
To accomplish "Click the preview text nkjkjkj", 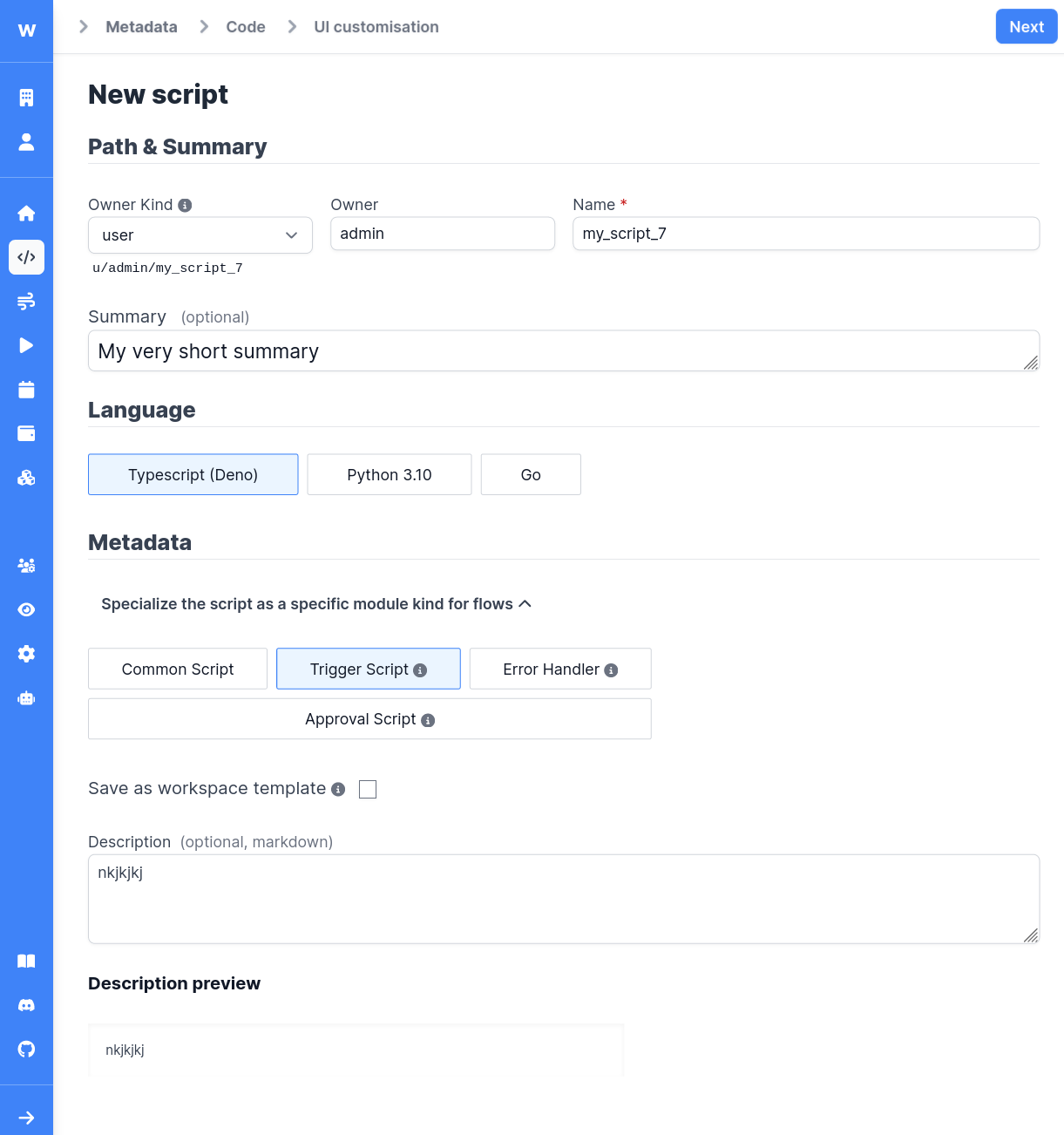I will pyautogui.click(x=125, y=1050).
